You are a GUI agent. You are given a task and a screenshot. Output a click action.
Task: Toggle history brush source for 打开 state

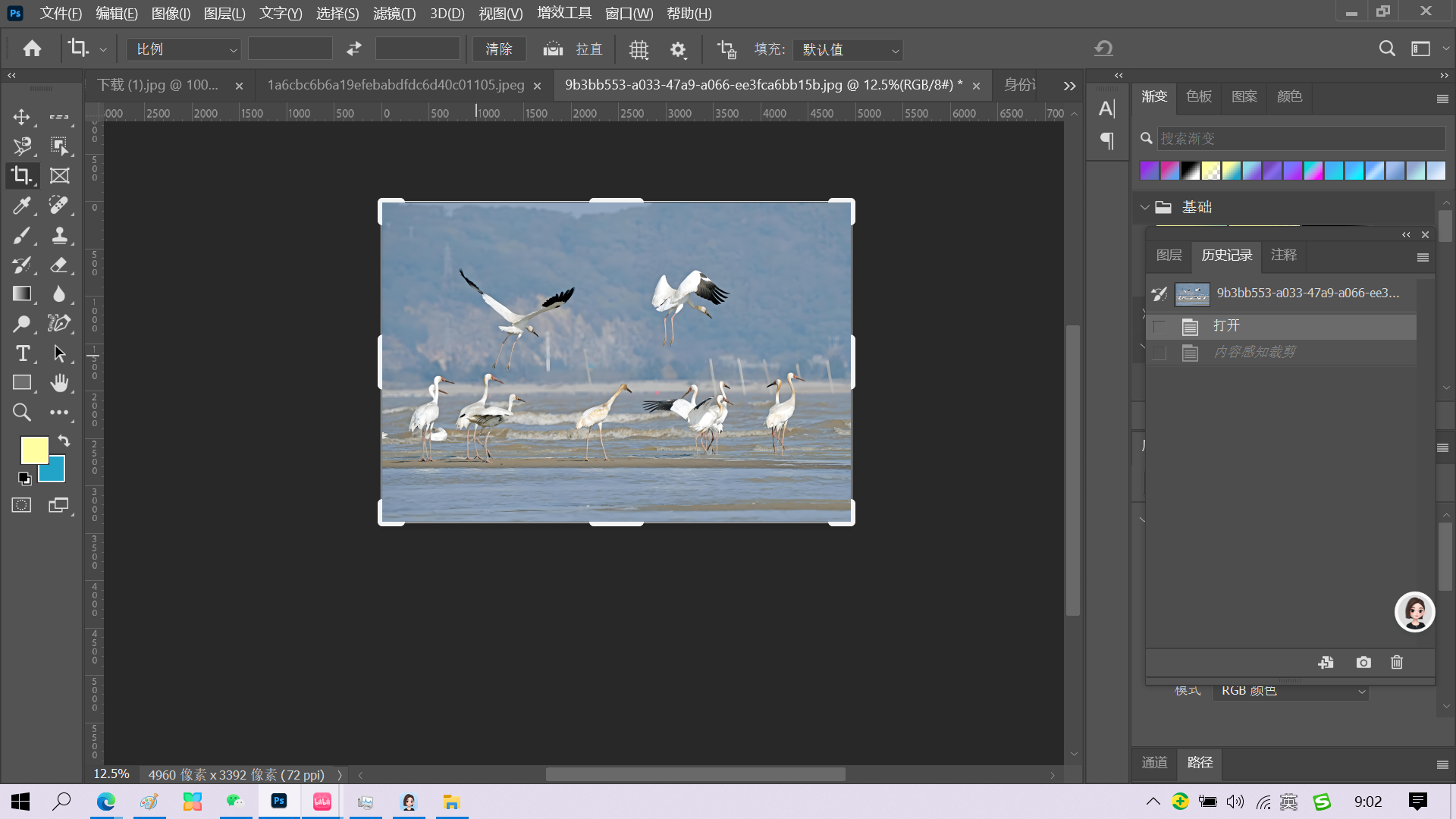click(x=1159, y=327)
